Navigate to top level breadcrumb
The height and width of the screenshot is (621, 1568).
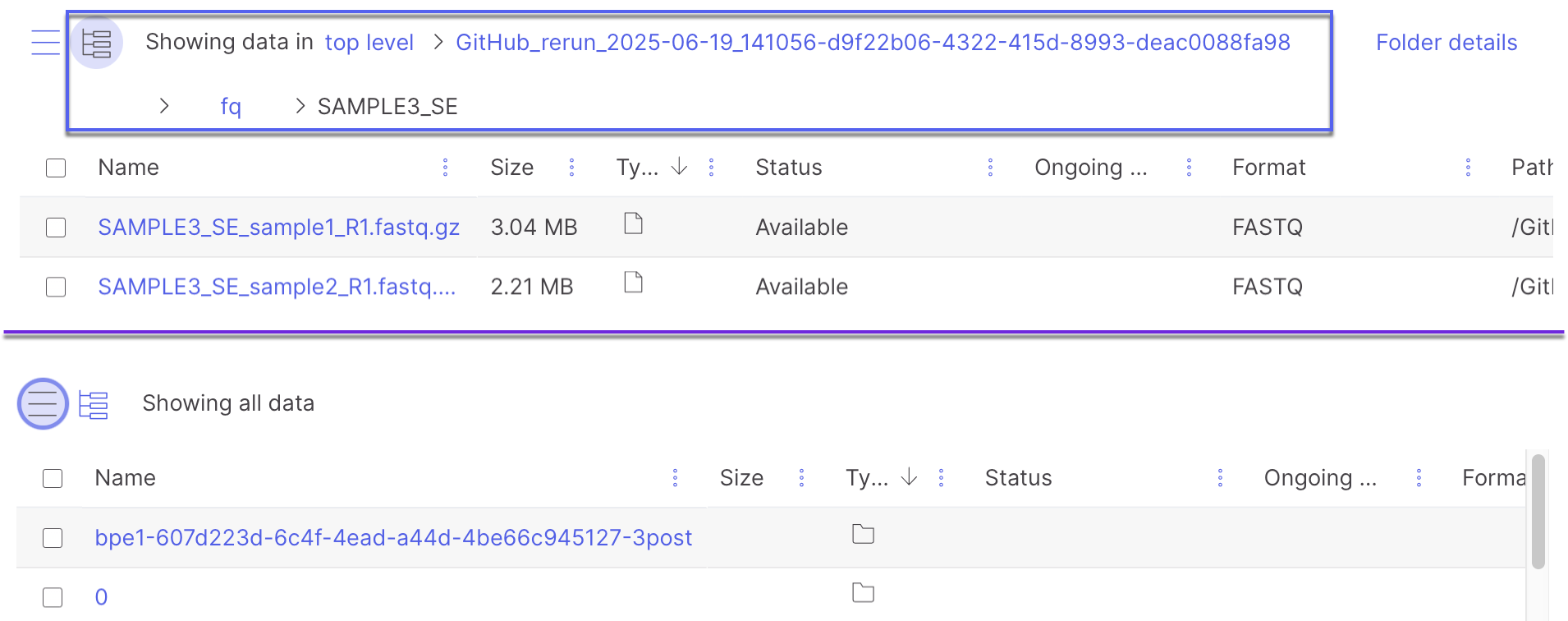[369, 43]
